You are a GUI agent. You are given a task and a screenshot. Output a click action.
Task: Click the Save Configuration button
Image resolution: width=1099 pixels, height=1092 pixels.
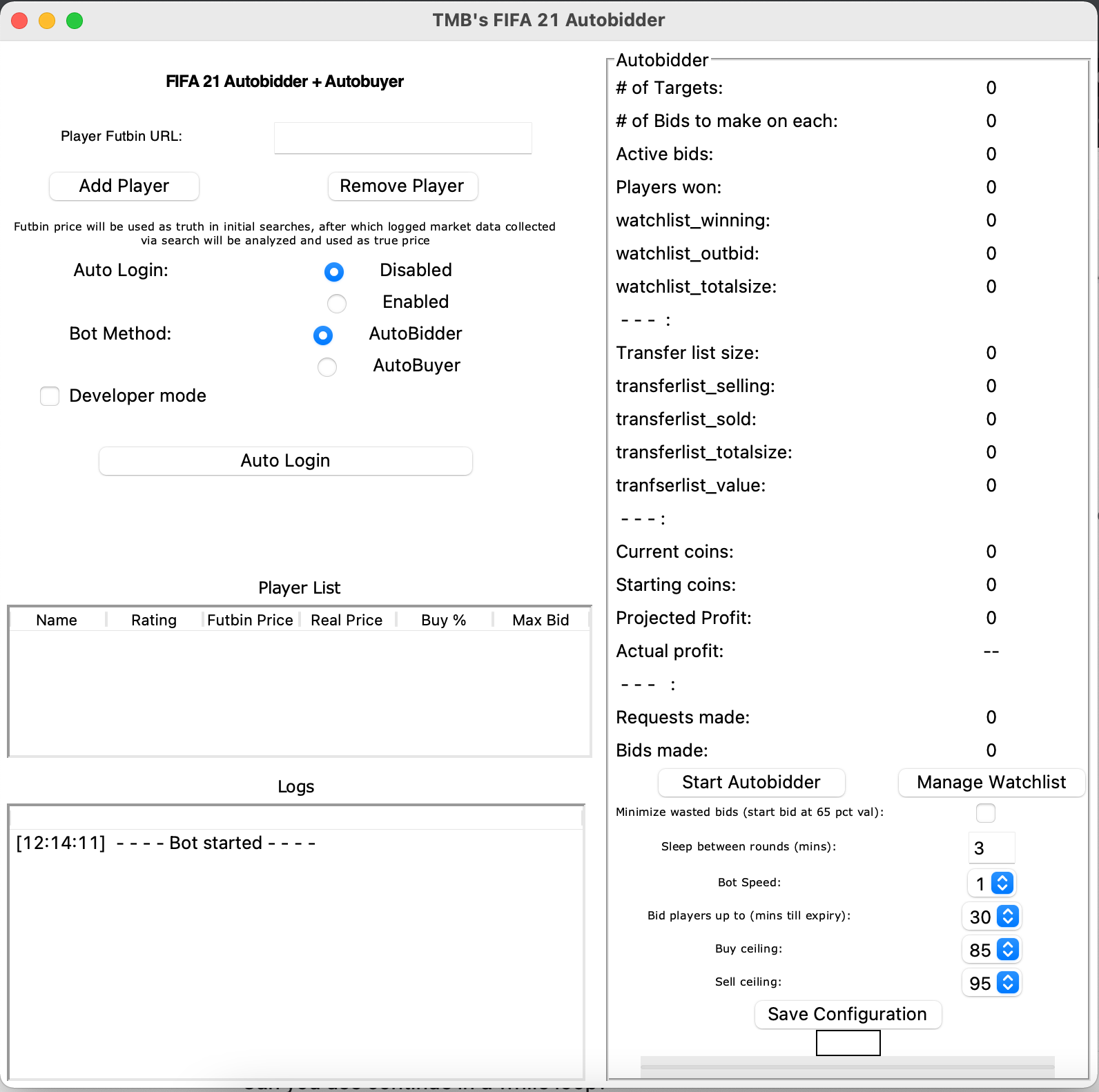tap(848, 1015)
